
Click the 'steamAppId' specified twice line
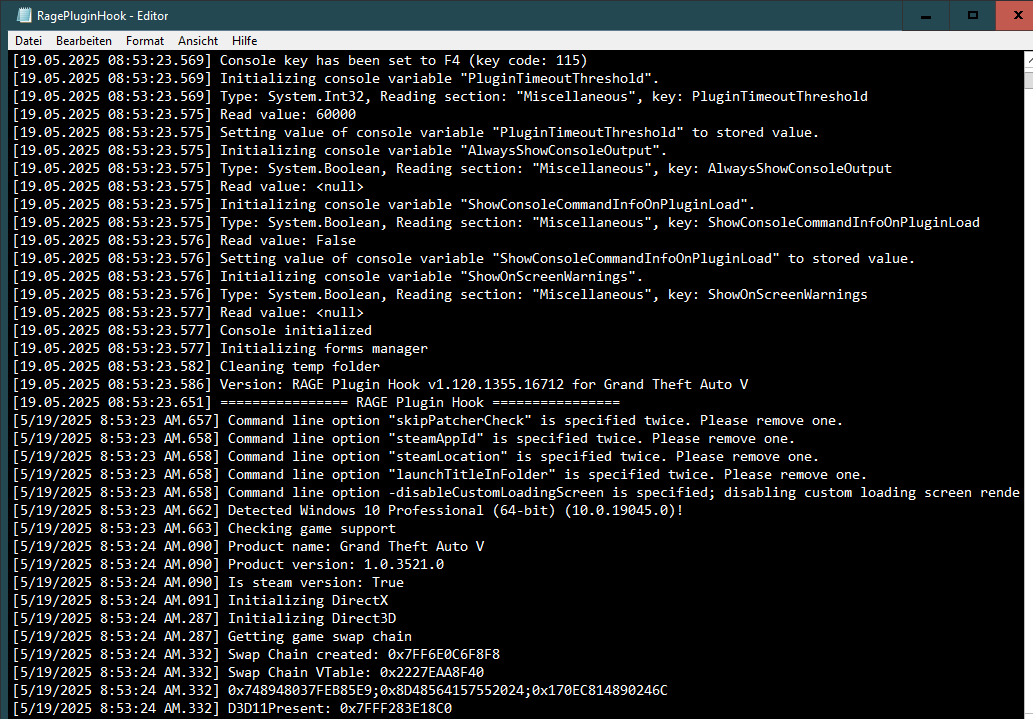coord(404,439)
